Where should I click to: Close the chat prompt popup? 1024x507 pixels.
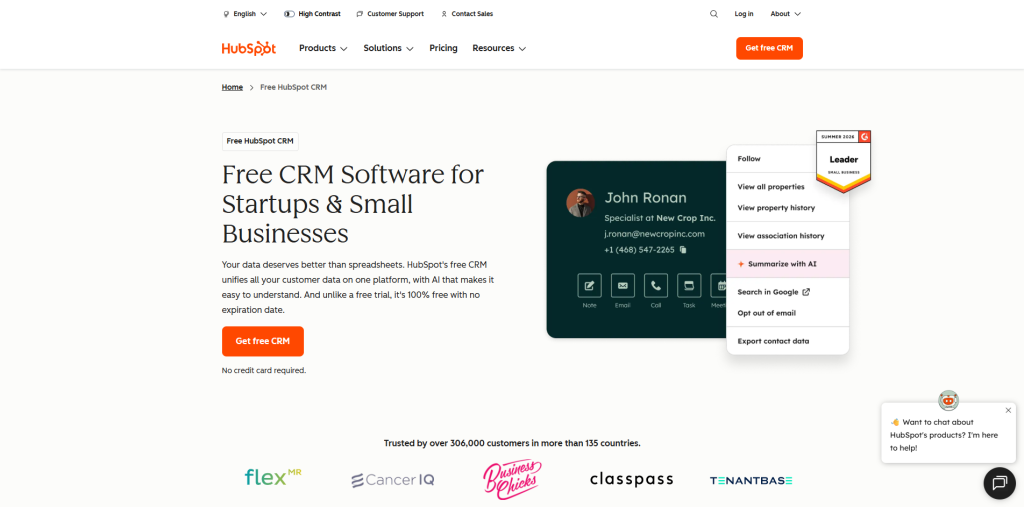(1008, 410)
